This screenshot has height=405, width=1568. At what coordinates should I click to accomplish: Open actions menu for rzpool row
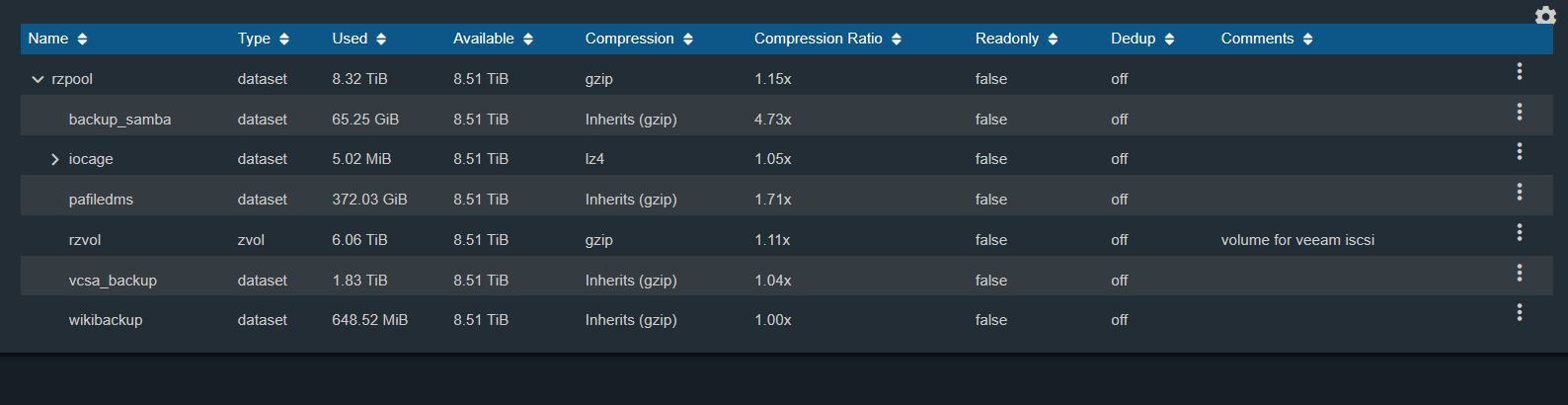(x=1520, y=71)
